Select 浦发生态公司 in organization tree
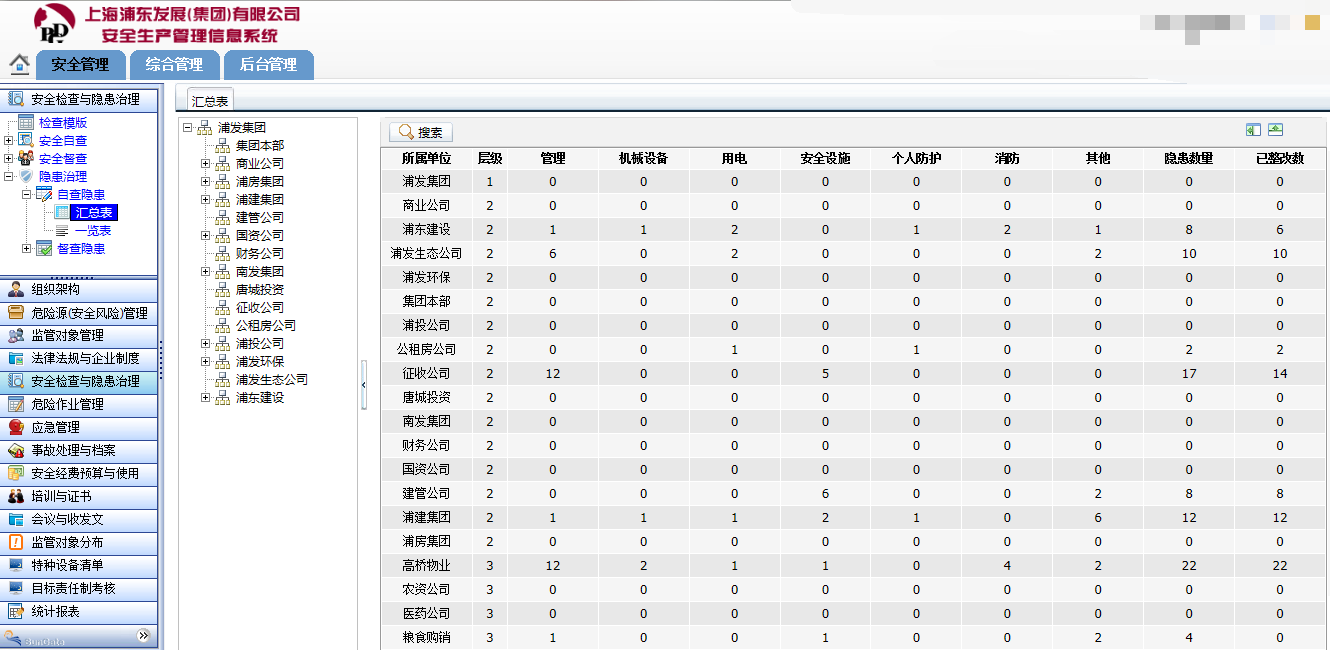 pos(271,380)
